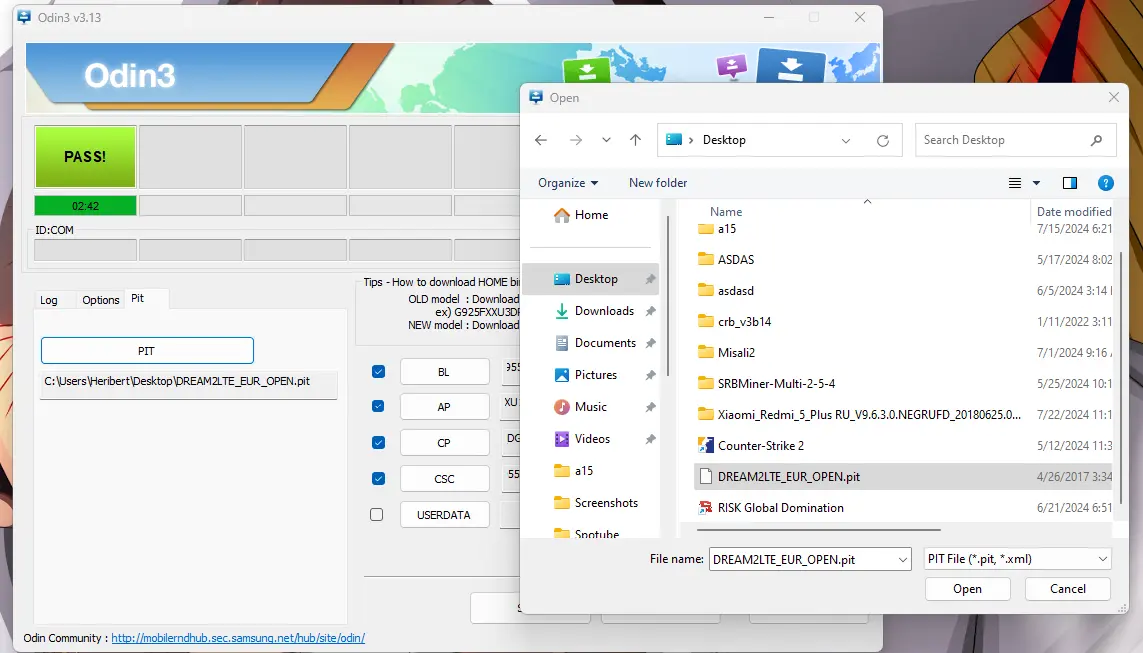Click the horizontal scrollbar in file list
The image size is (1143, 653).
[819, 530]
